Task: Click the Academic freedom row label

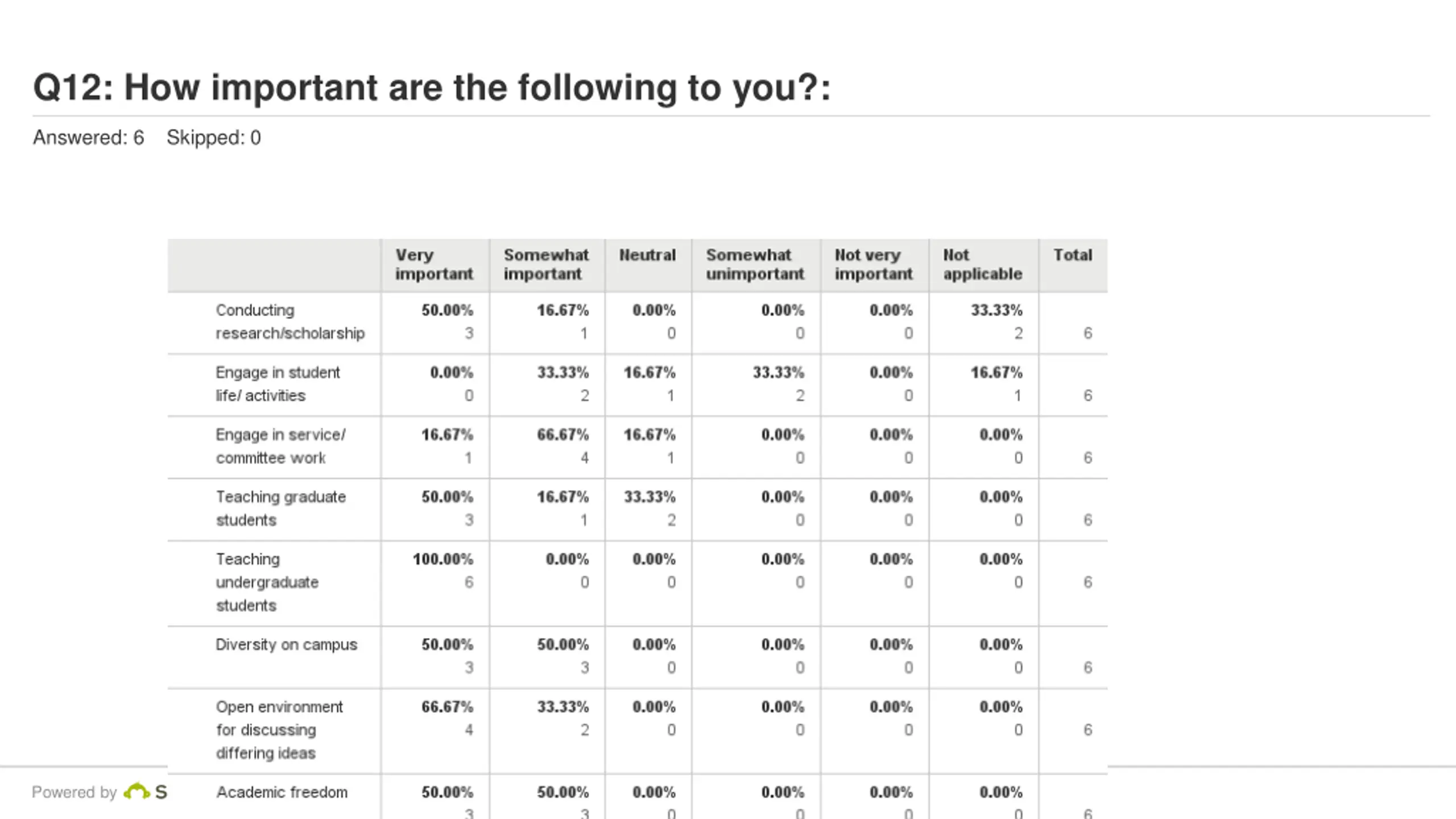Action: coord(282,792)
